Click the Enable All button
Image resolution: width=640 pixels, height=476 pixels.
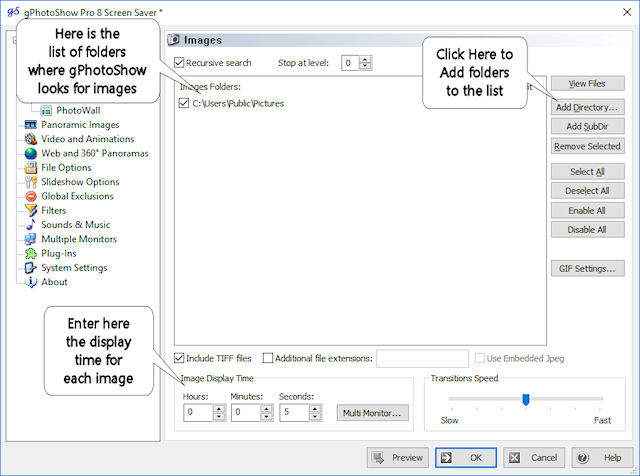587,211
